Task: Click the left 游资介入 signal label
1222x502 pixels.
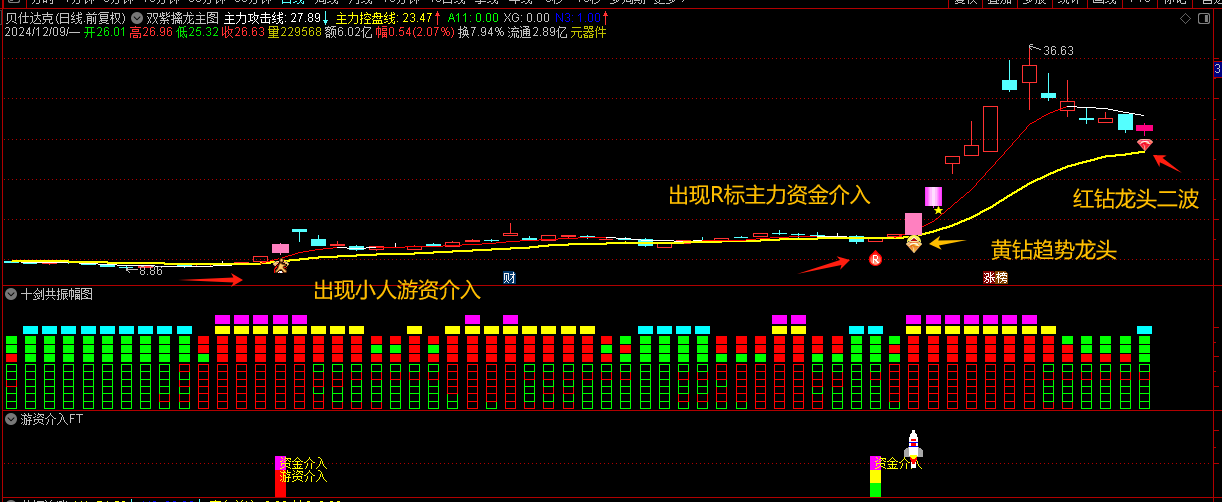Action: [304, 477]
